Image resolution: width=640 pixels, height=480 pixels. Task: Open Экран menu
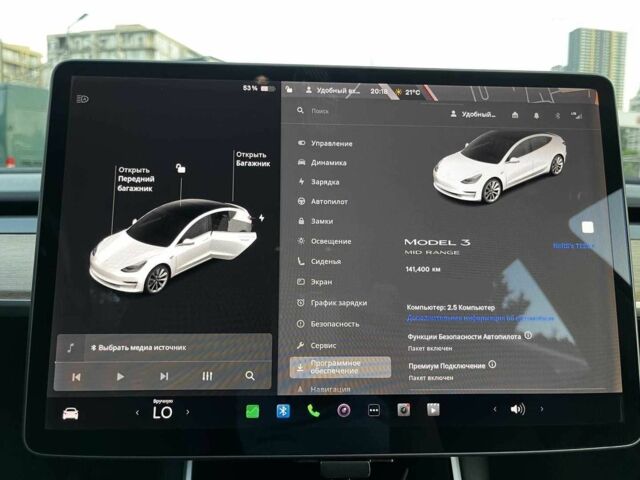click(x=315, y=282)
